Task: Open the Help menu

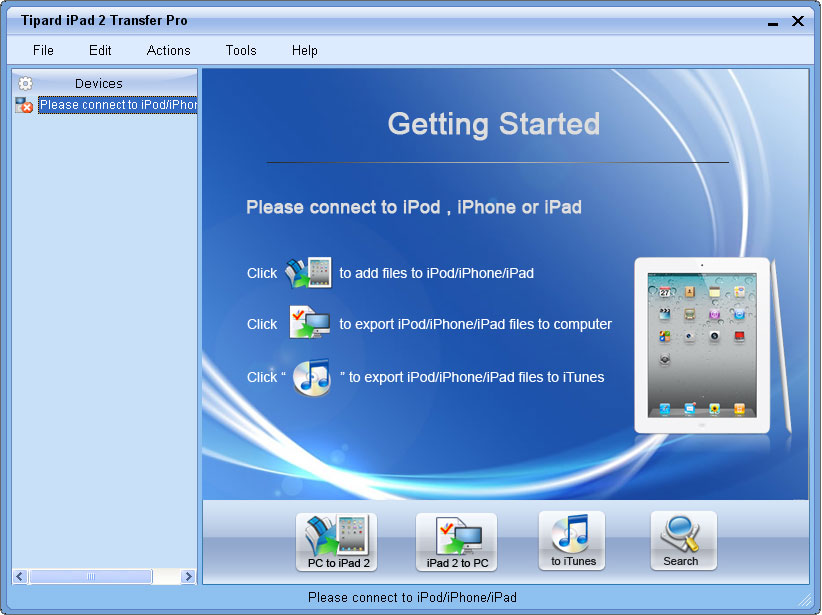Action: click(305, 50)
